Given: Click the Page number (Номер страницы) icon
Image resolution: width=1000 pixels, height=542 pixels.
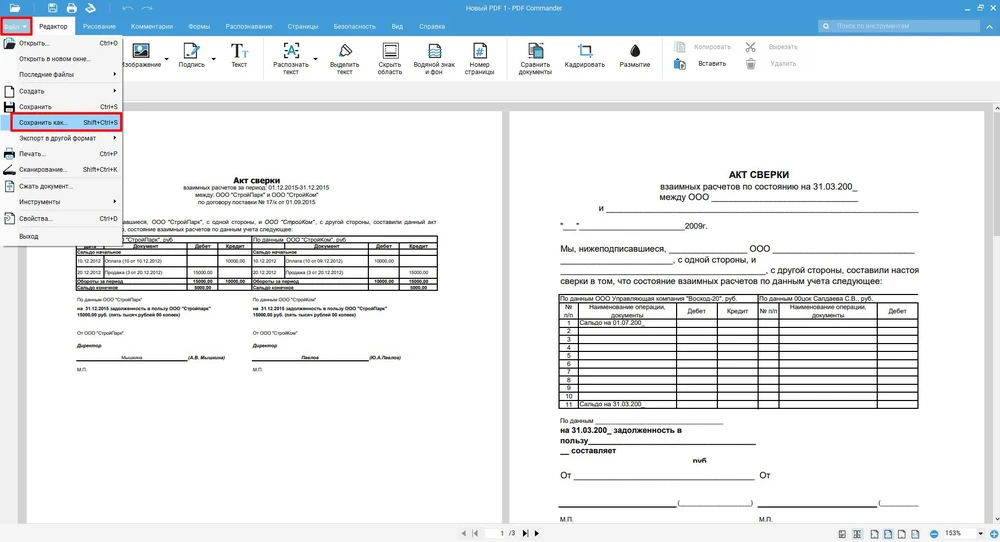Looking at the screenshot, I should (479, 51).
